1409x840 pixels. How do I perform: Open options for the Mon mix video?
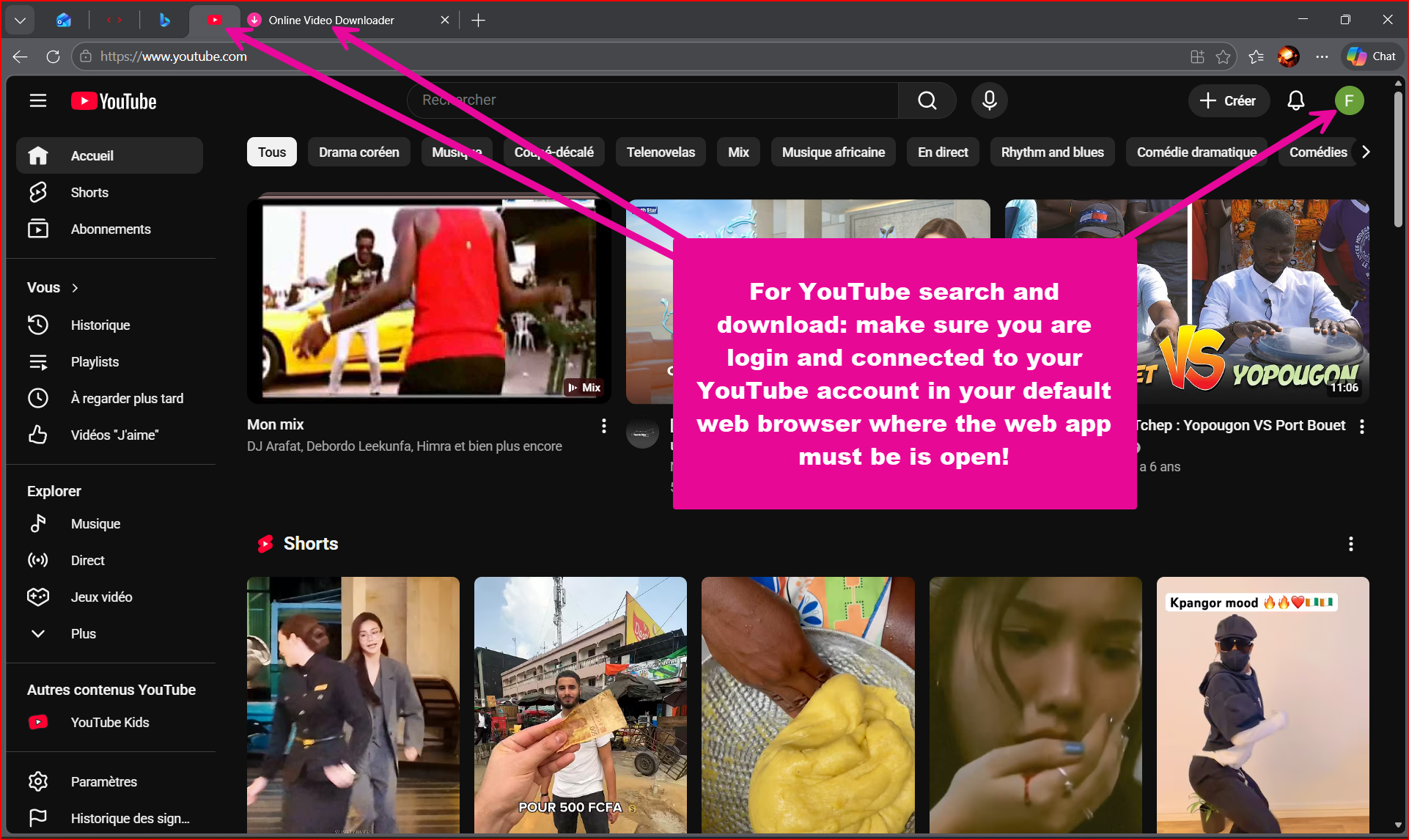coord(603,425)
